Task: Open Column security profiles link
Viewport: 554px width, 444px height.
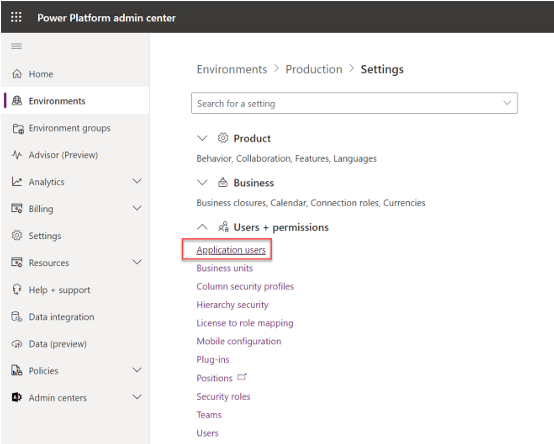Action: 245,286
